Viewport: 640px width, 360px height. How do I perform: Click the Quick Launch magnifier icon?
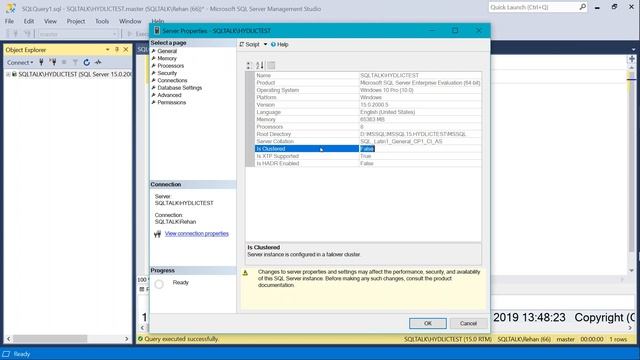[582, 7]
